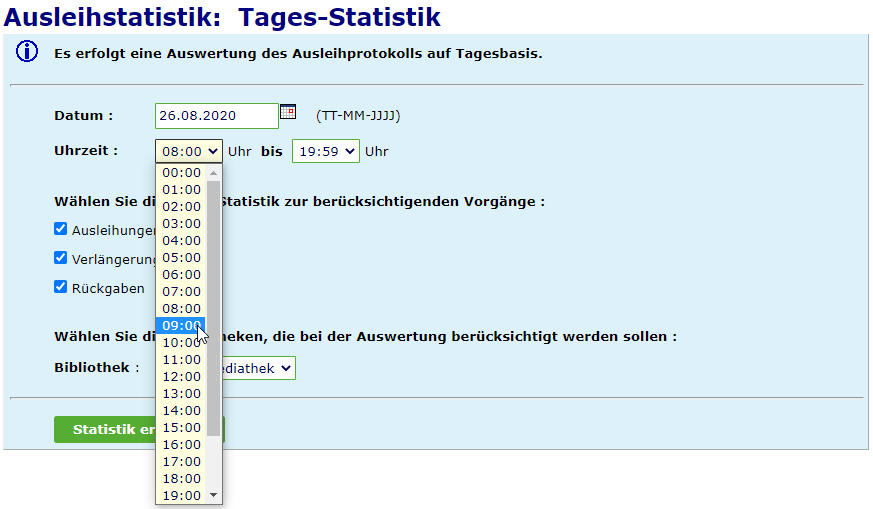873x509 pixels.
Task: Choose 07:00 from the time list
Action: [181, 291]
